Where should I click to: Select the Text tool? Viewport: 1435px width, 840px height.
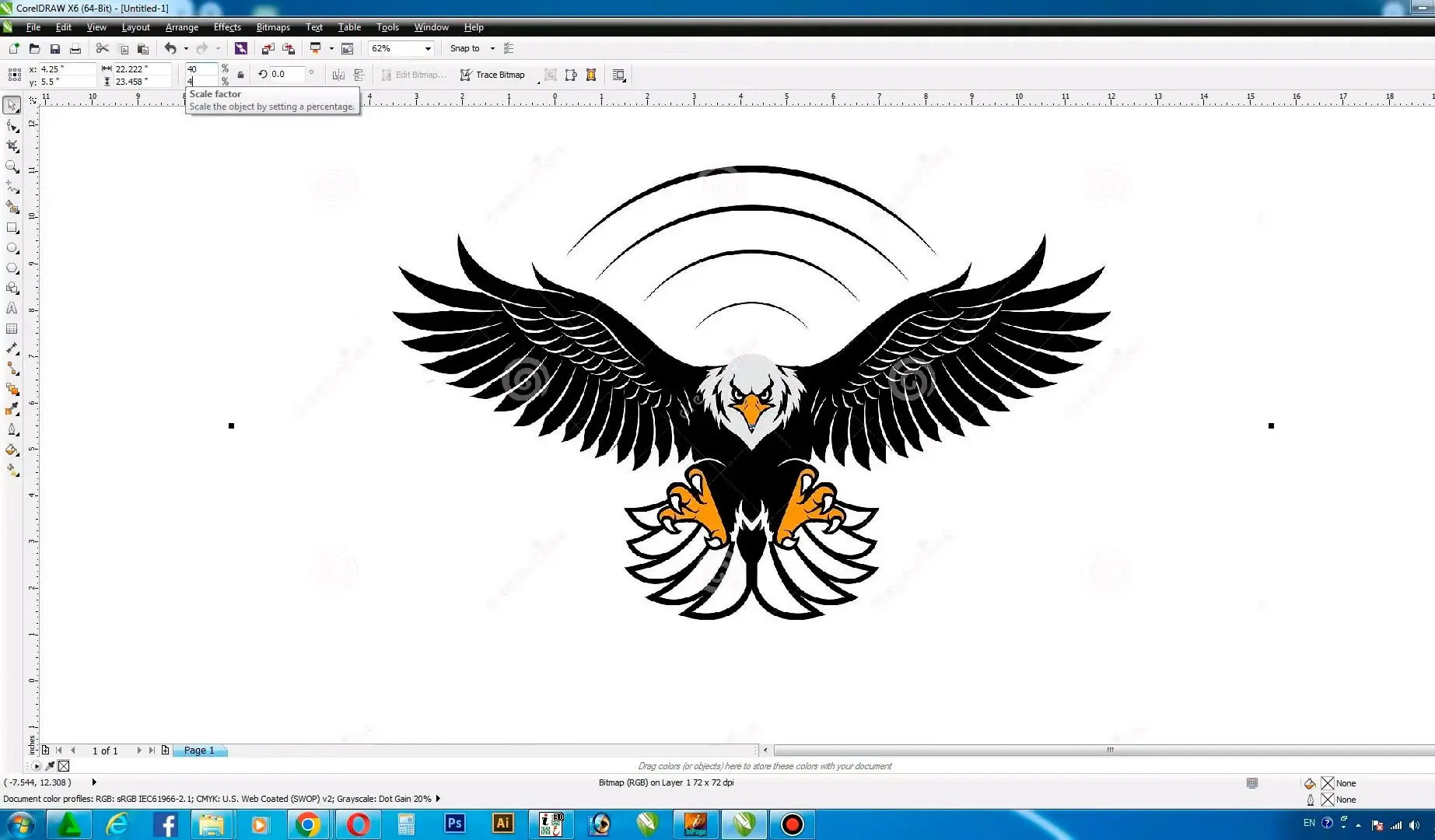(x=12, y=308)
